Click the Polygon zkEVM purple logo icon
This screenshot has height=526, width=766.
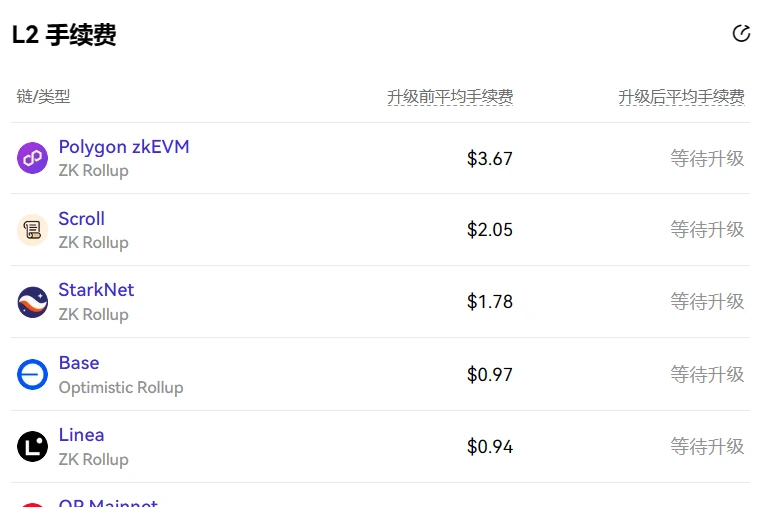point(33,158)
